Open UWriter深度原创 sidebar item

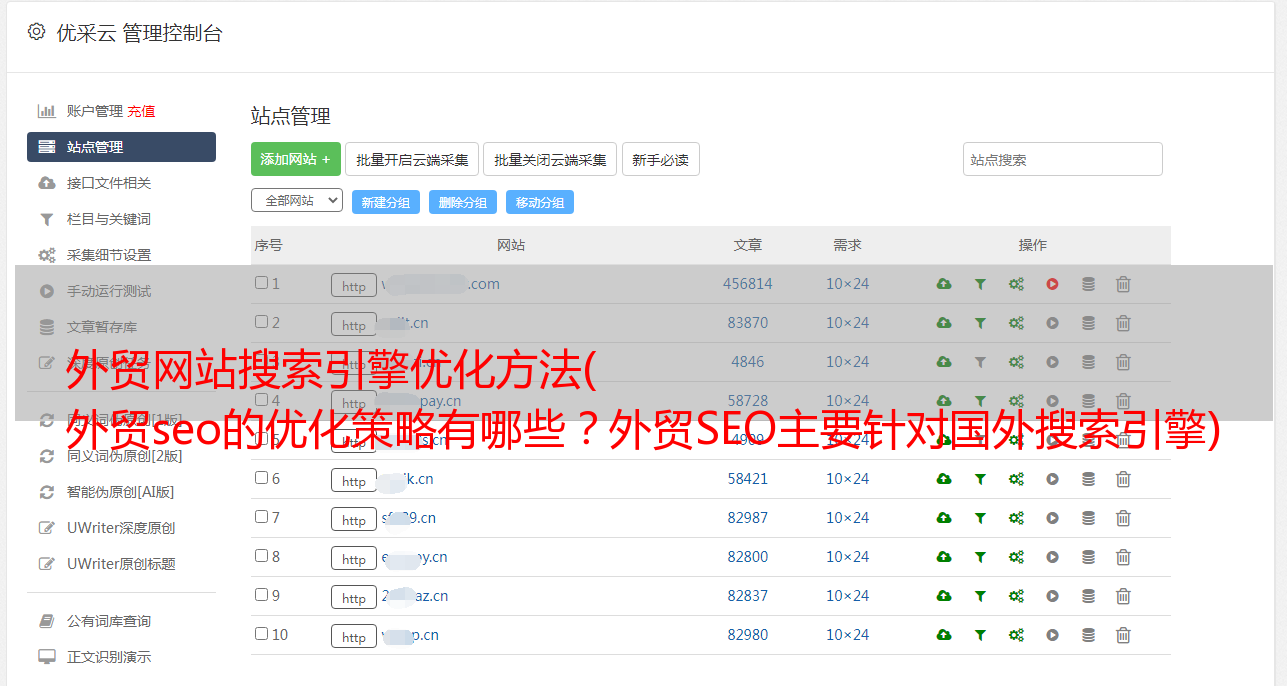121,528
